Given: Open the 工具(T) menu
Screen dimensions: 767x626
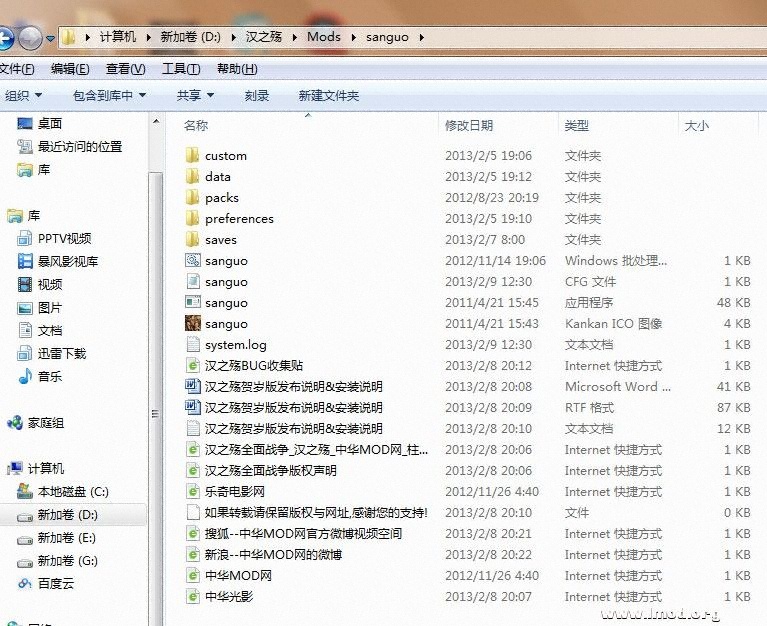Looking at the screenshot, I should (181, 69).
